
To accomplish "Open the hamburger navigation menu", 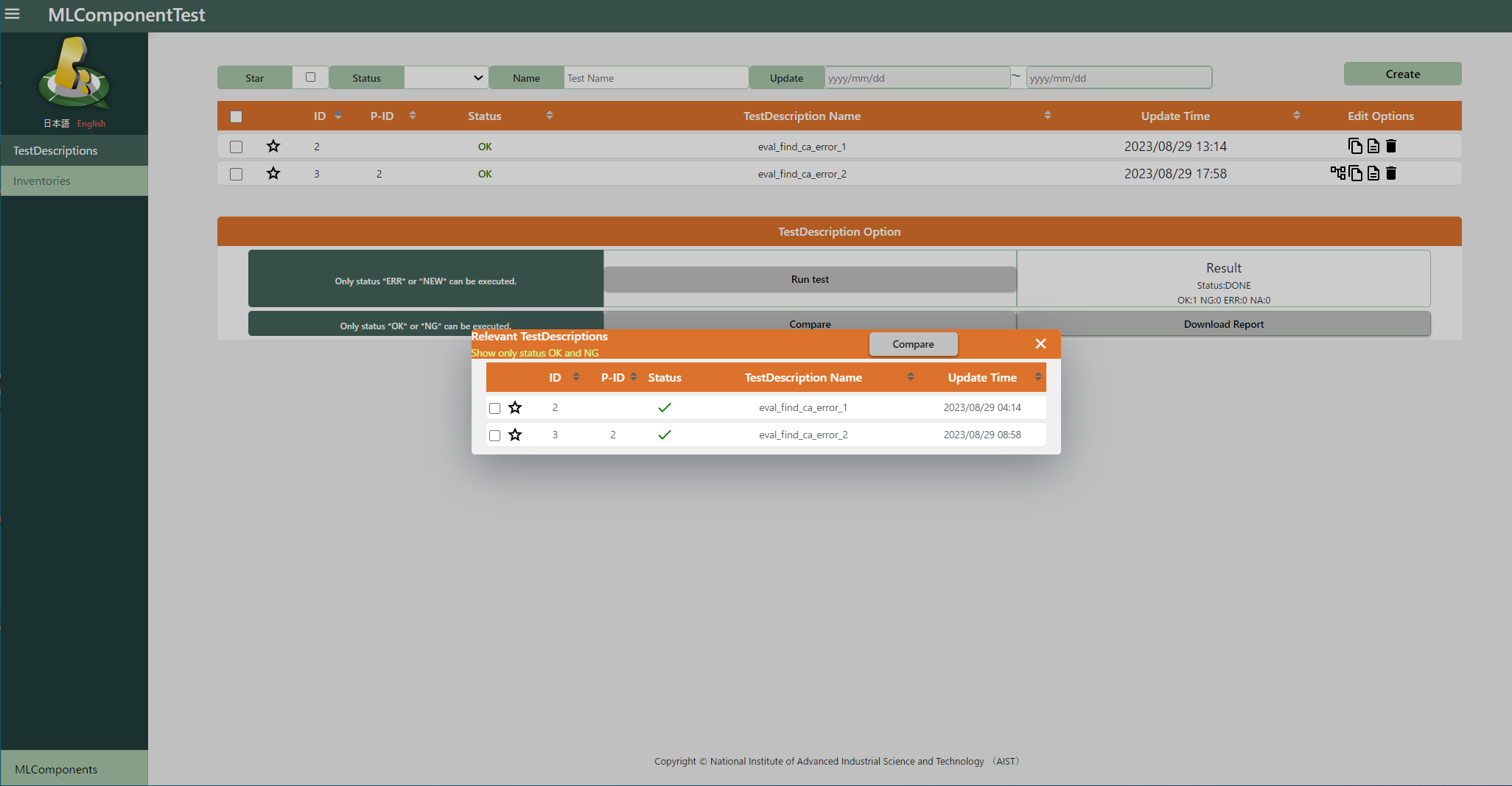I will coord(13,14).
